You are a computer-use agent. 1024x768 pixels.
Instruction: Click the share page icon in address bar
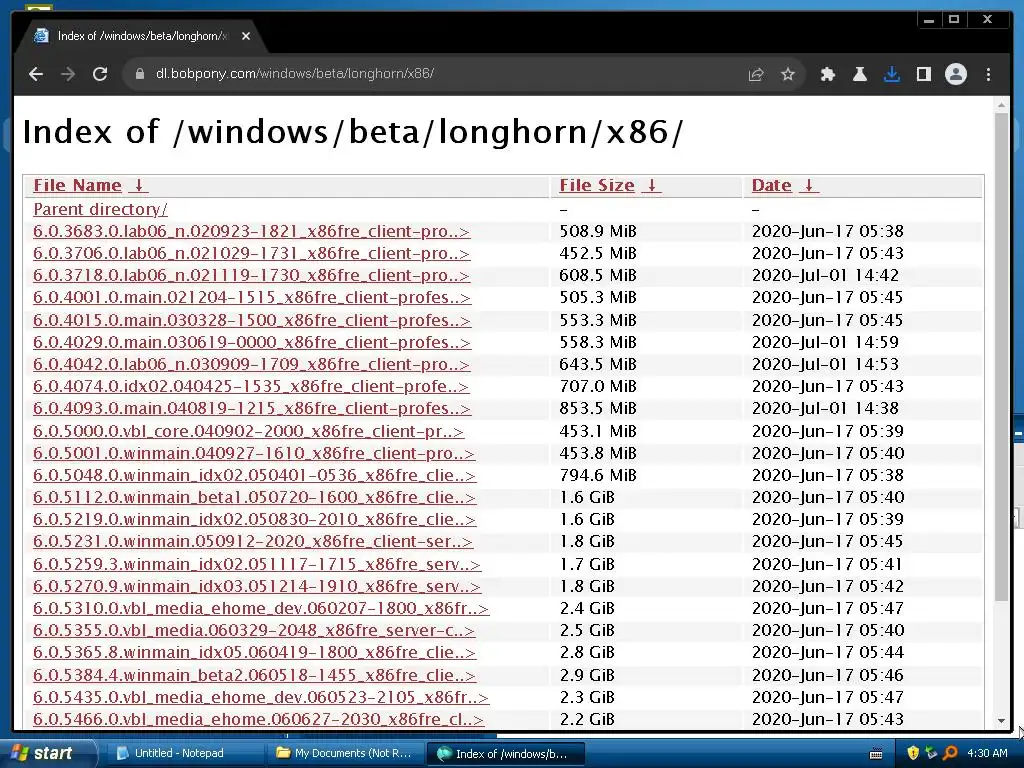click(x=756, y=74)
